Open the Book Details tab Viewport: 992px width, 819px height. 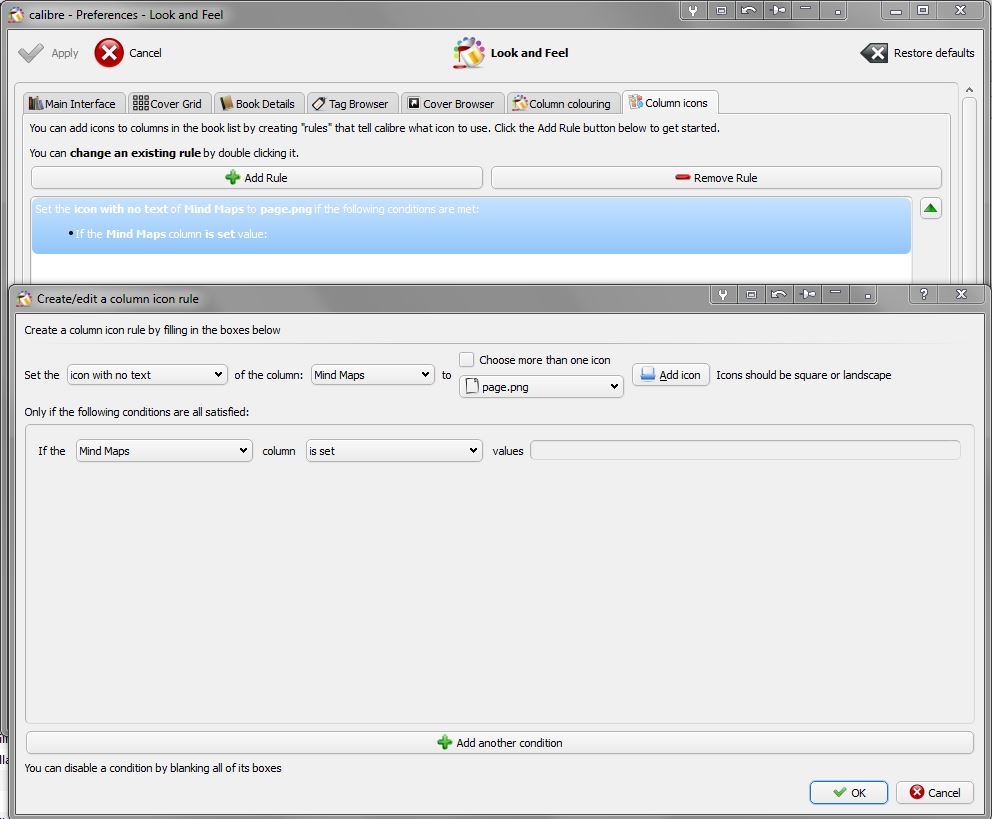coord(257,103)
